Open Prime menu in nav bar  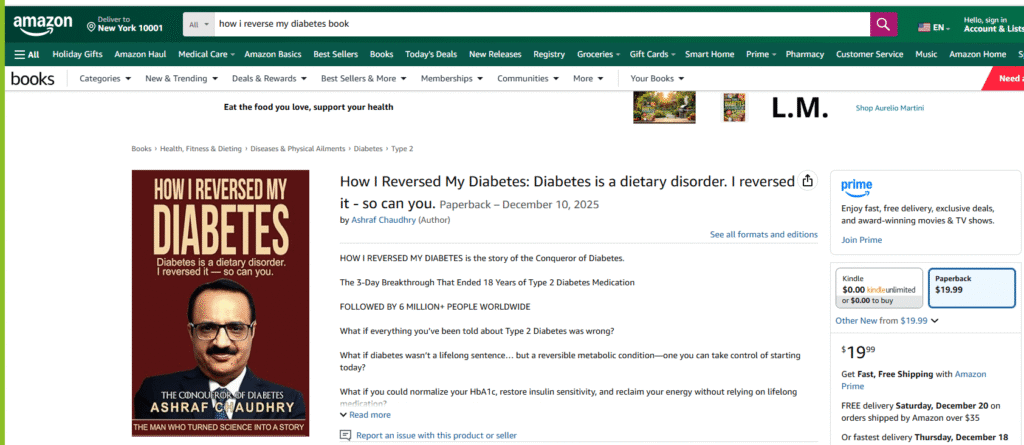[761, 54]
